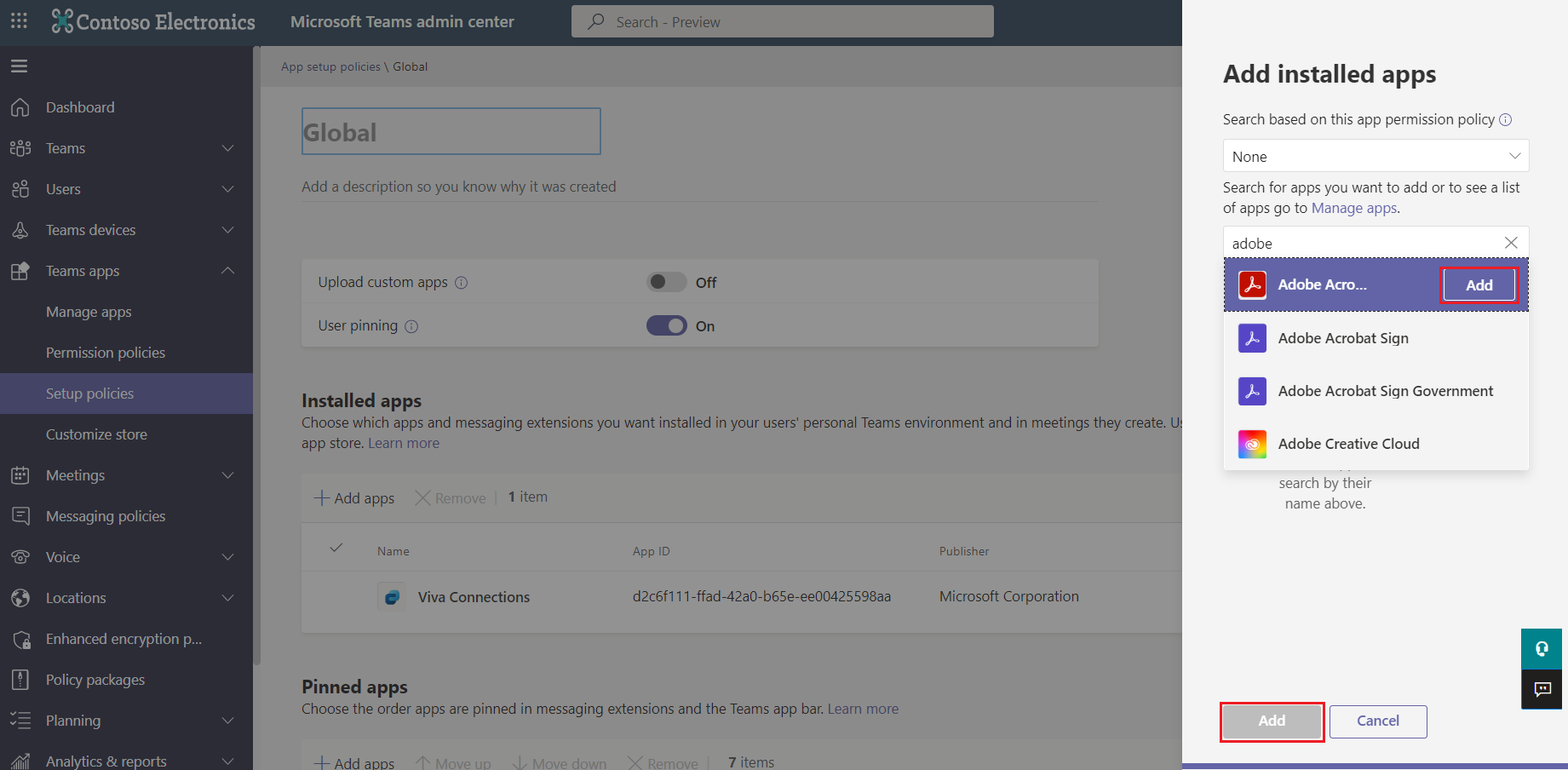Click the Teams devices icon
The image size is (1568, 770).
(x=20, y=230)
